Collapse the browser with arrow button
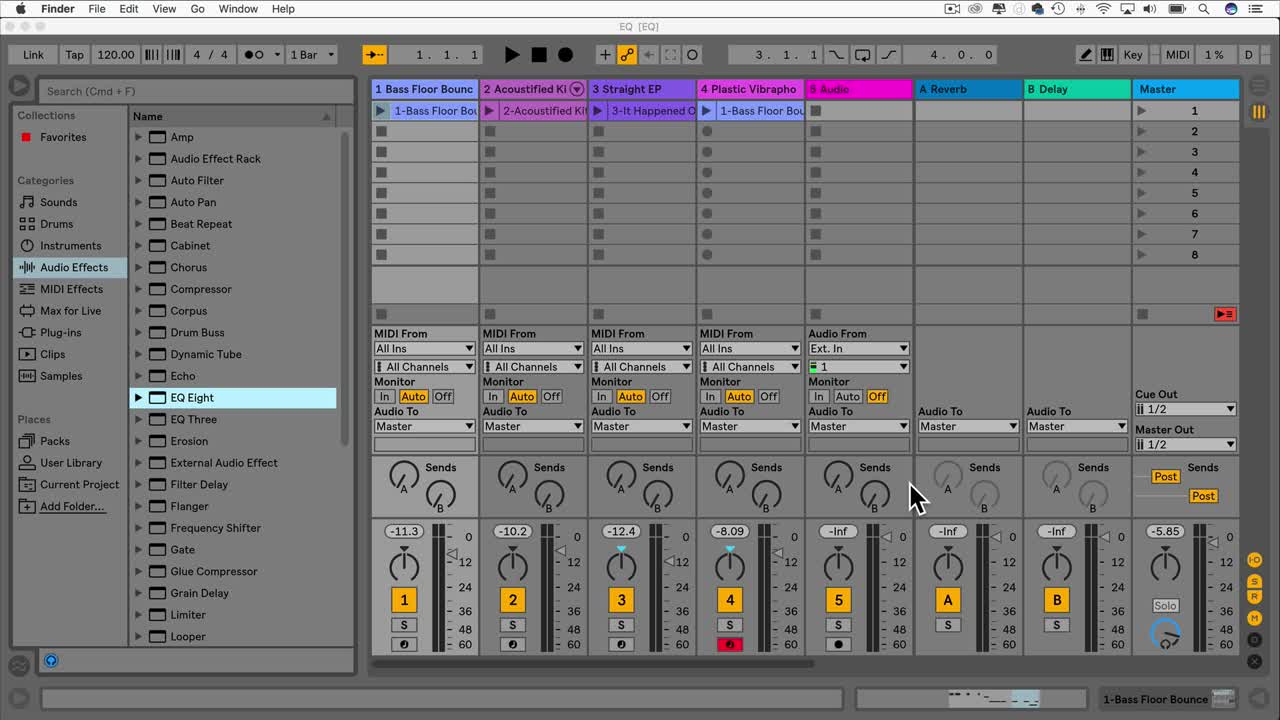 (19, 87)
